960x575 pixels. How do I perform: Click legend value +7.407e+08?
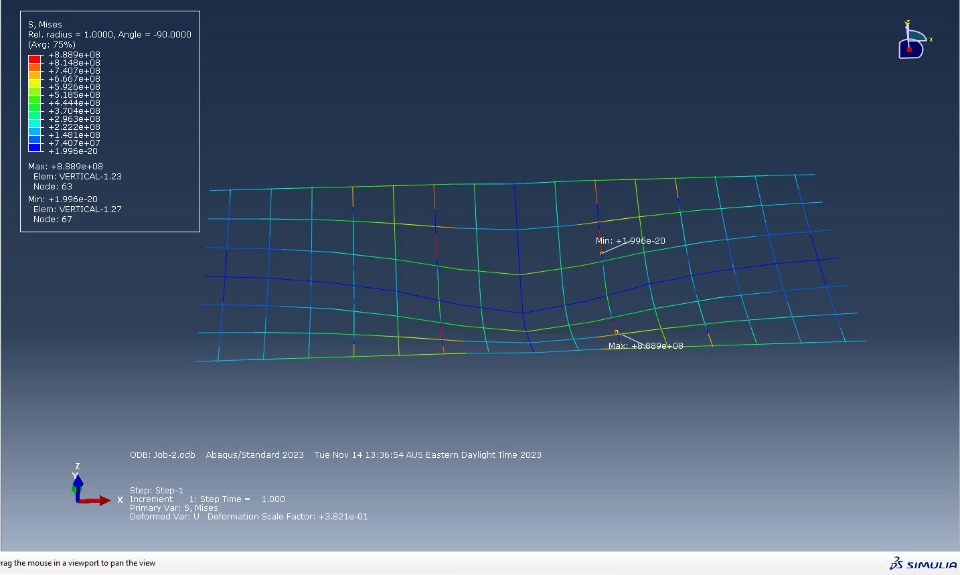[74, 70]
